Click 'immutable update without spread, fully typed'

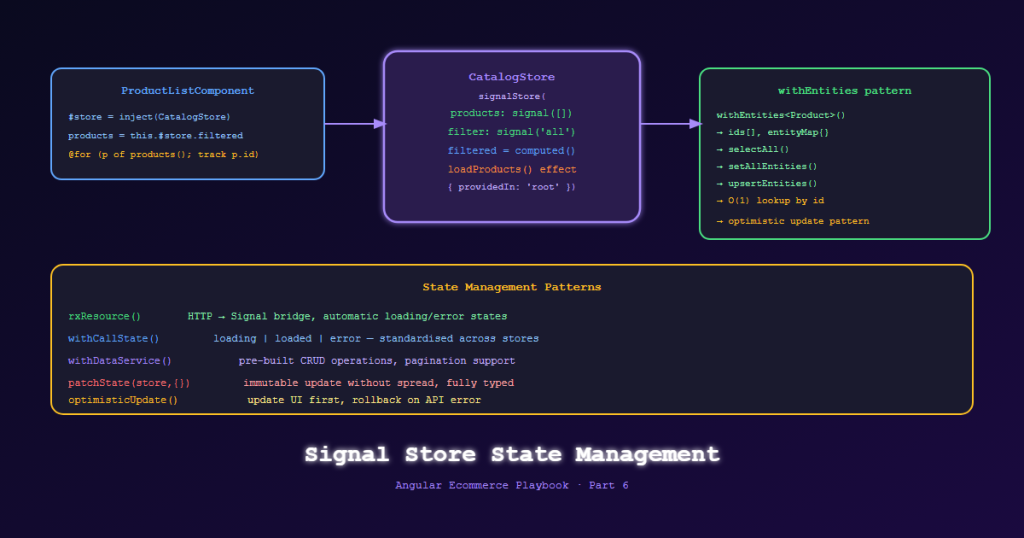click(x=379, y=383)
